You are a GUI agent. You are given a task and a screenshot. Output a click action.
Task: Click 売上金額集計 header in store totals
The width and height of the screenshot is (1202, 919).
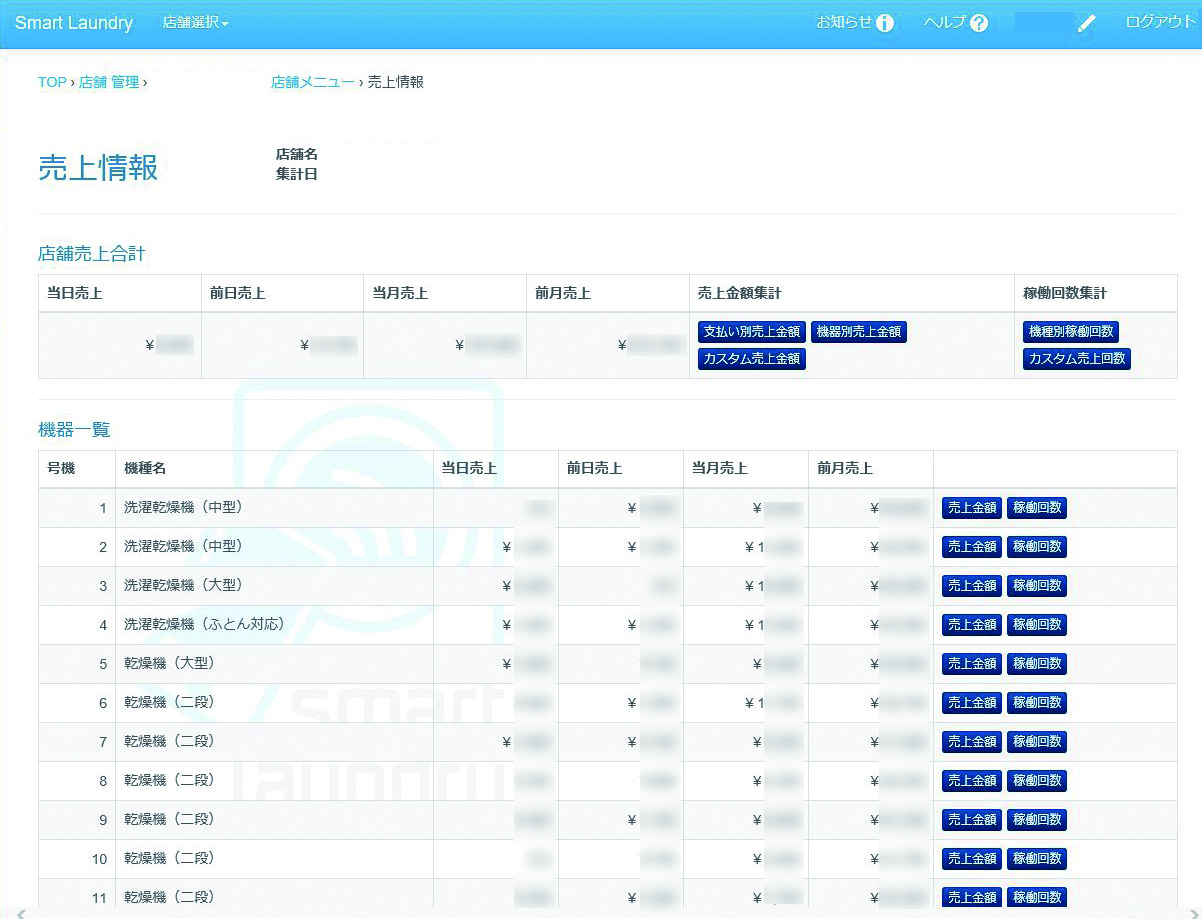pyautogui.click(x=739, y=294)
